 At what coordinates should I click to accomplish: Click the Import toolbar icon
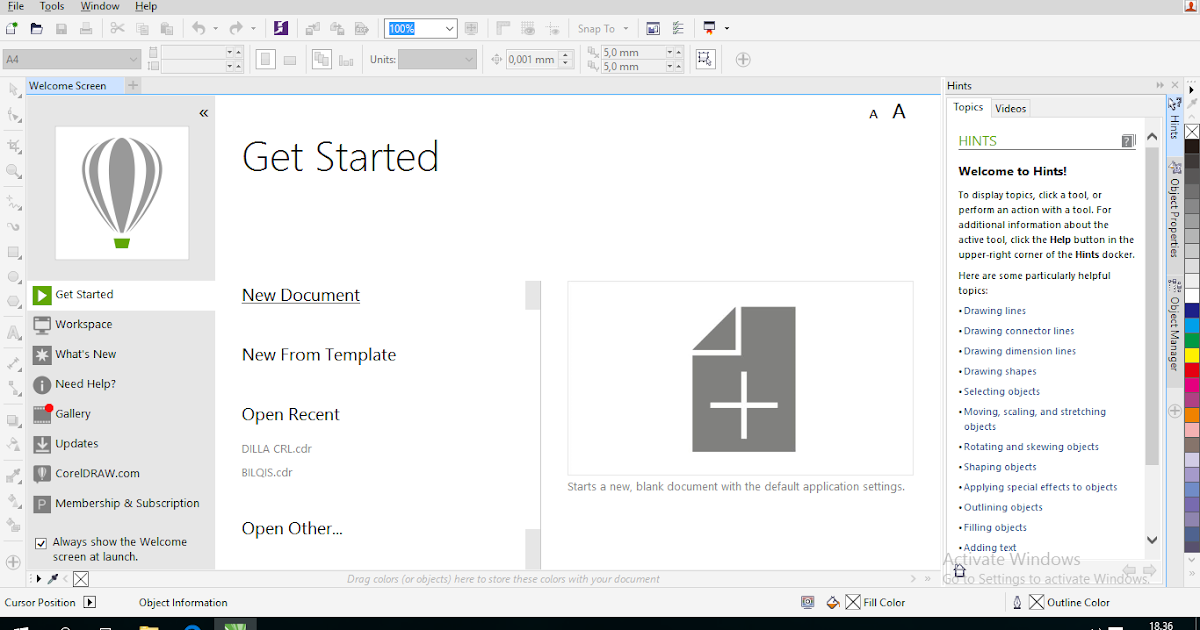314,29
